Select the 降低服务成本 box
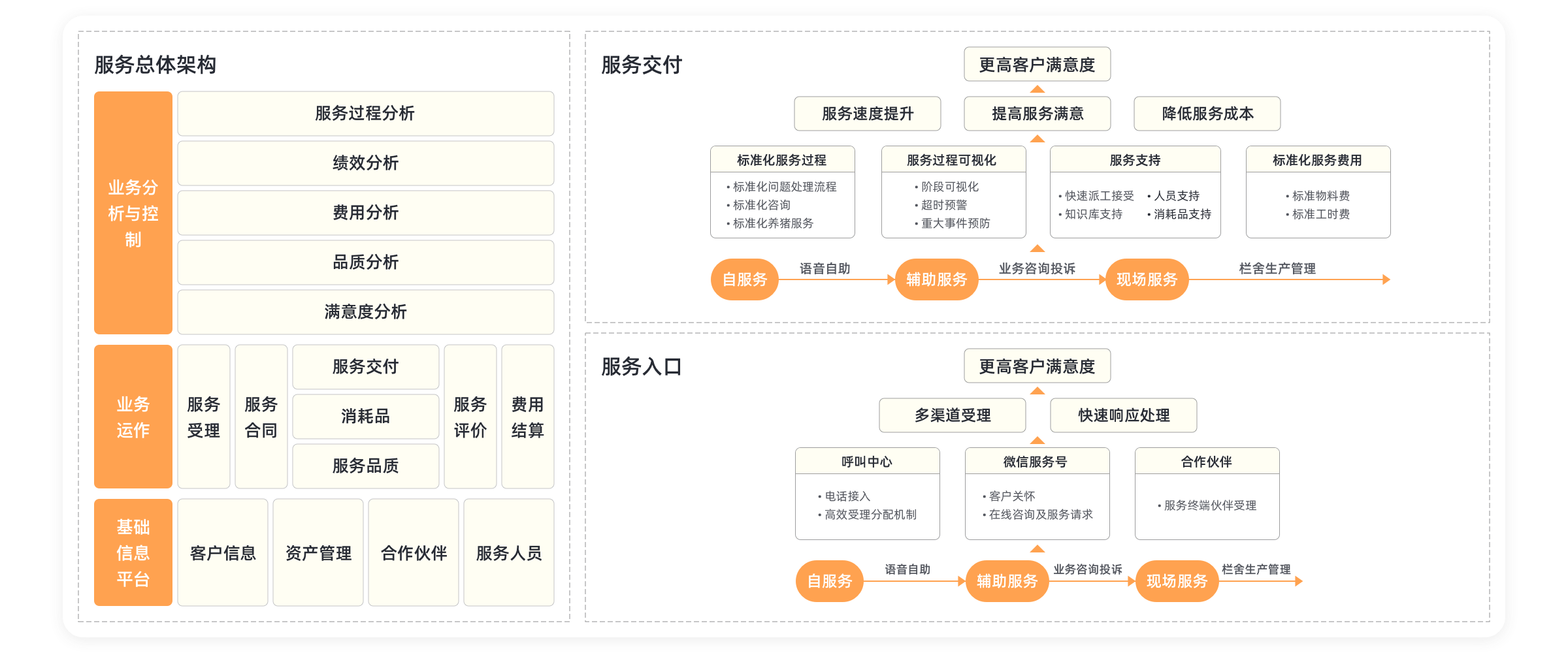 click(x=1207, y=114)
